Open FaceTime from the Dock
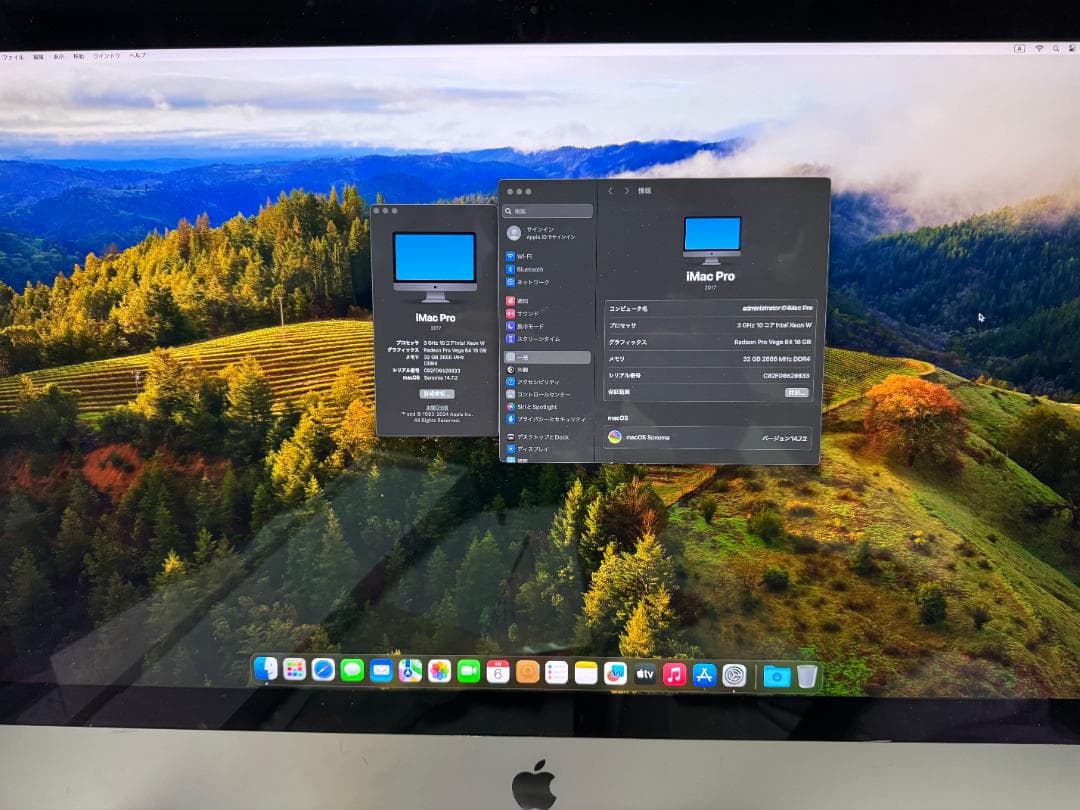Image resolution: width=1080 pixels, height=810 pixels. click(467, 672)
